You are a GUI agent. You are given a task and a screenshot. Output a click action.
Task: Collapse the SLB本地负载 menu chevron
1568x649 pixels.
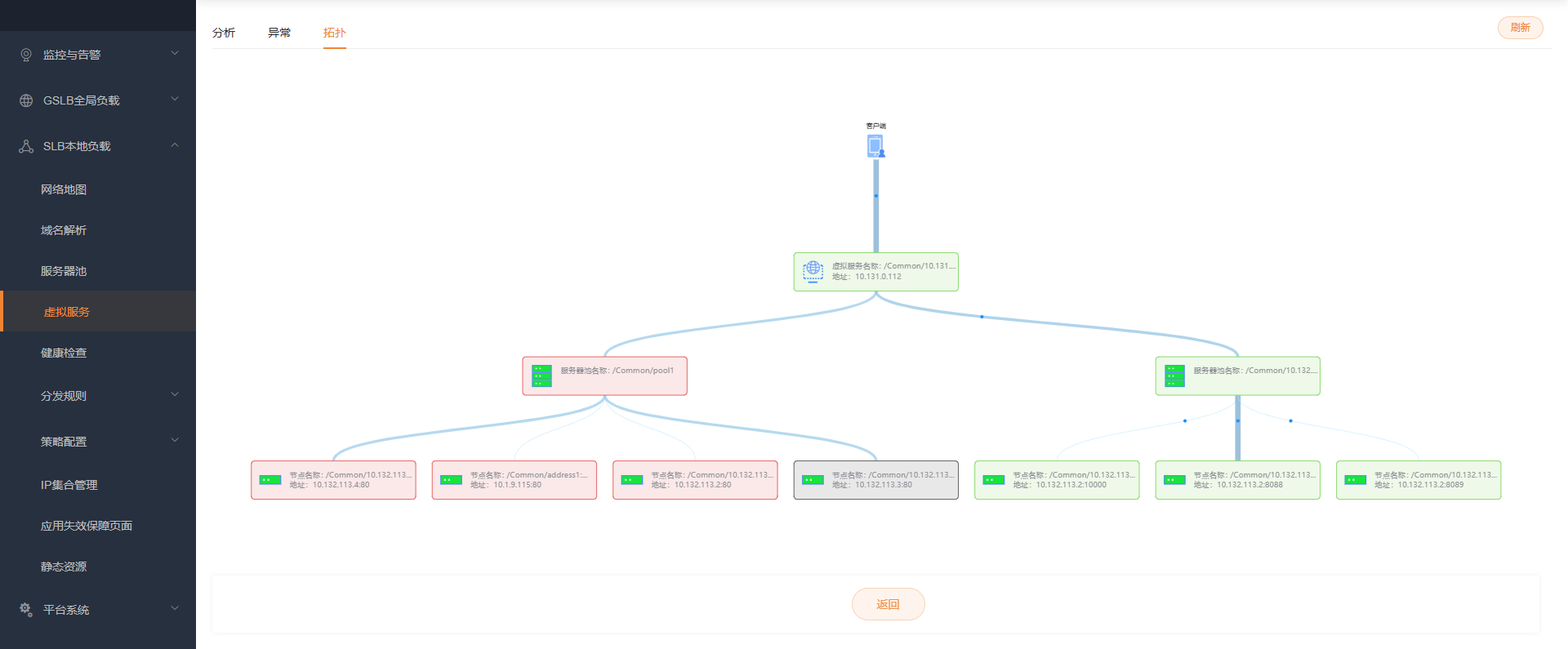click(x=175, y=145)
